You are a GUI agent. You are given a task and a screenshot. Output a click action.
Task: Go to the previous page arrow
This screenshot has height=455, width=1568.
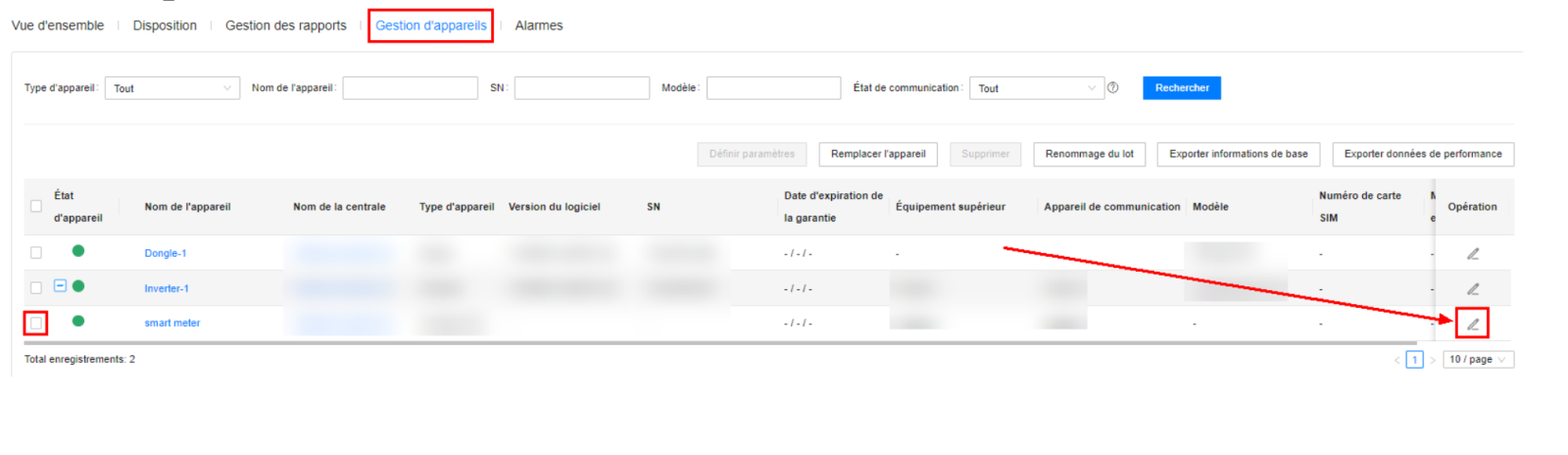1397,360
